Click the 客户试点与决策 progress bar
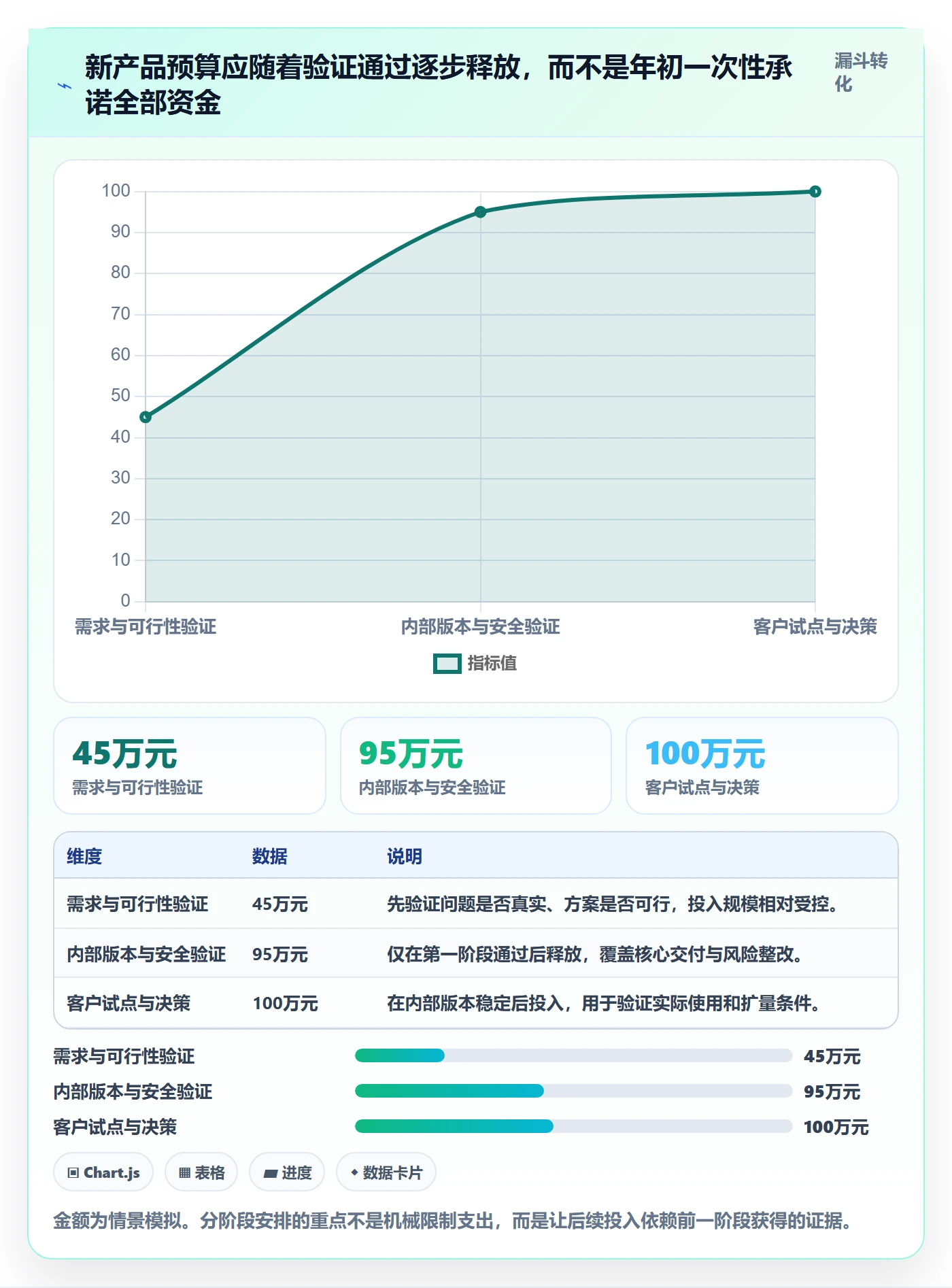The image size is (952, 1288). coord(573,1126)
